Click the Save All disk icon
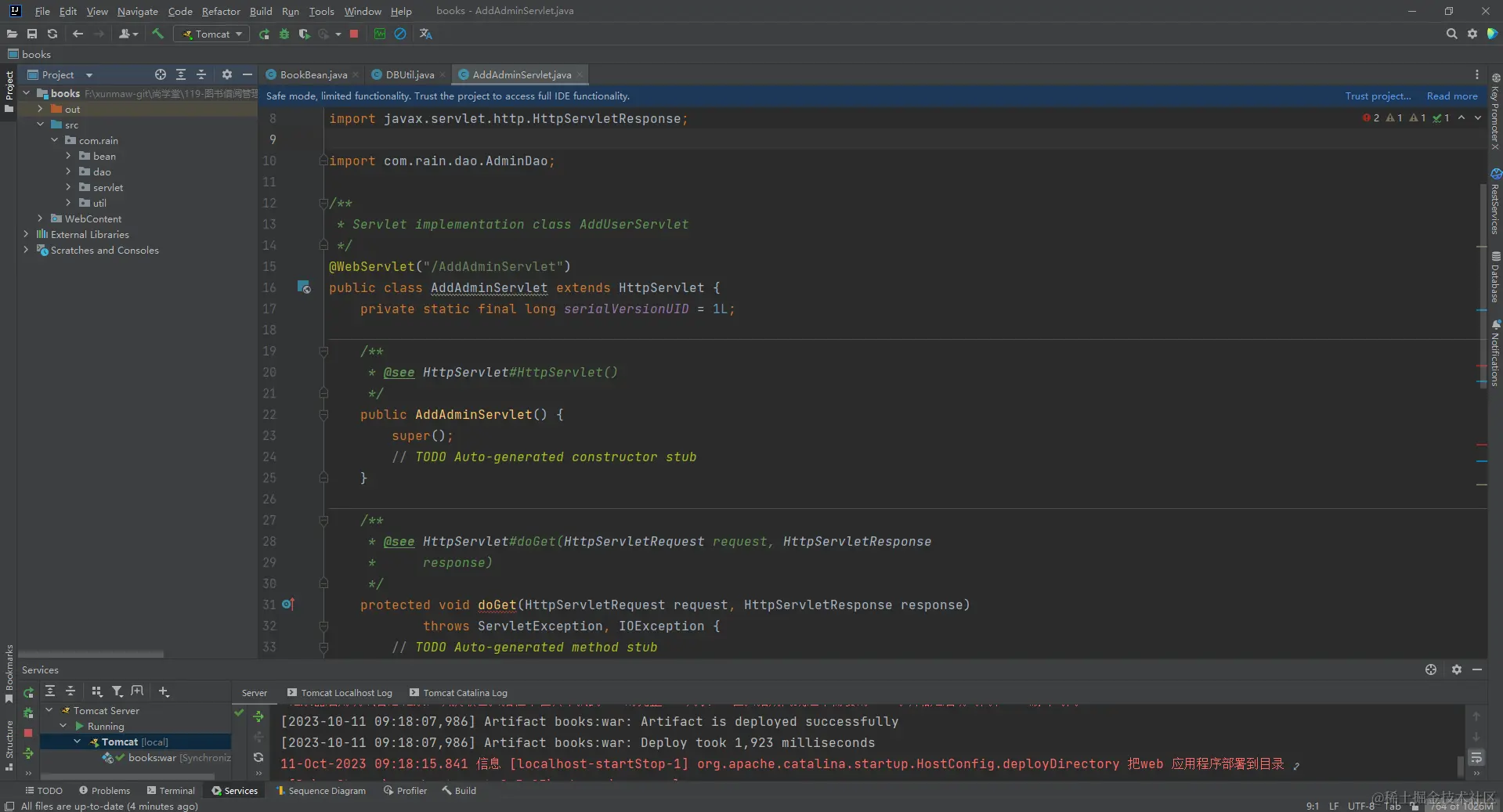1503x812 pixels. click(32, 34)
